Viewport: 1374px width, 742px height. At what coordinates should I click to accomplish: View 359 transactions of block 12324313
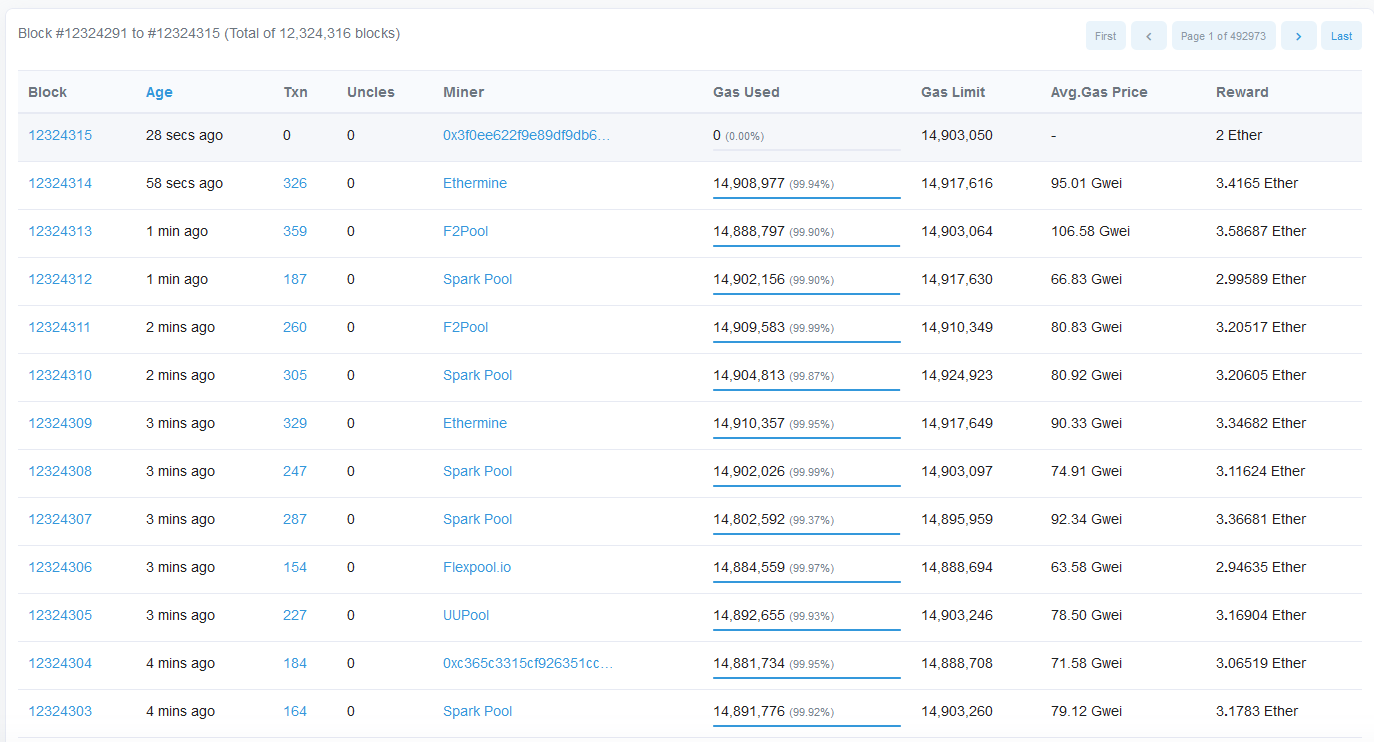[x=295, y=231]
